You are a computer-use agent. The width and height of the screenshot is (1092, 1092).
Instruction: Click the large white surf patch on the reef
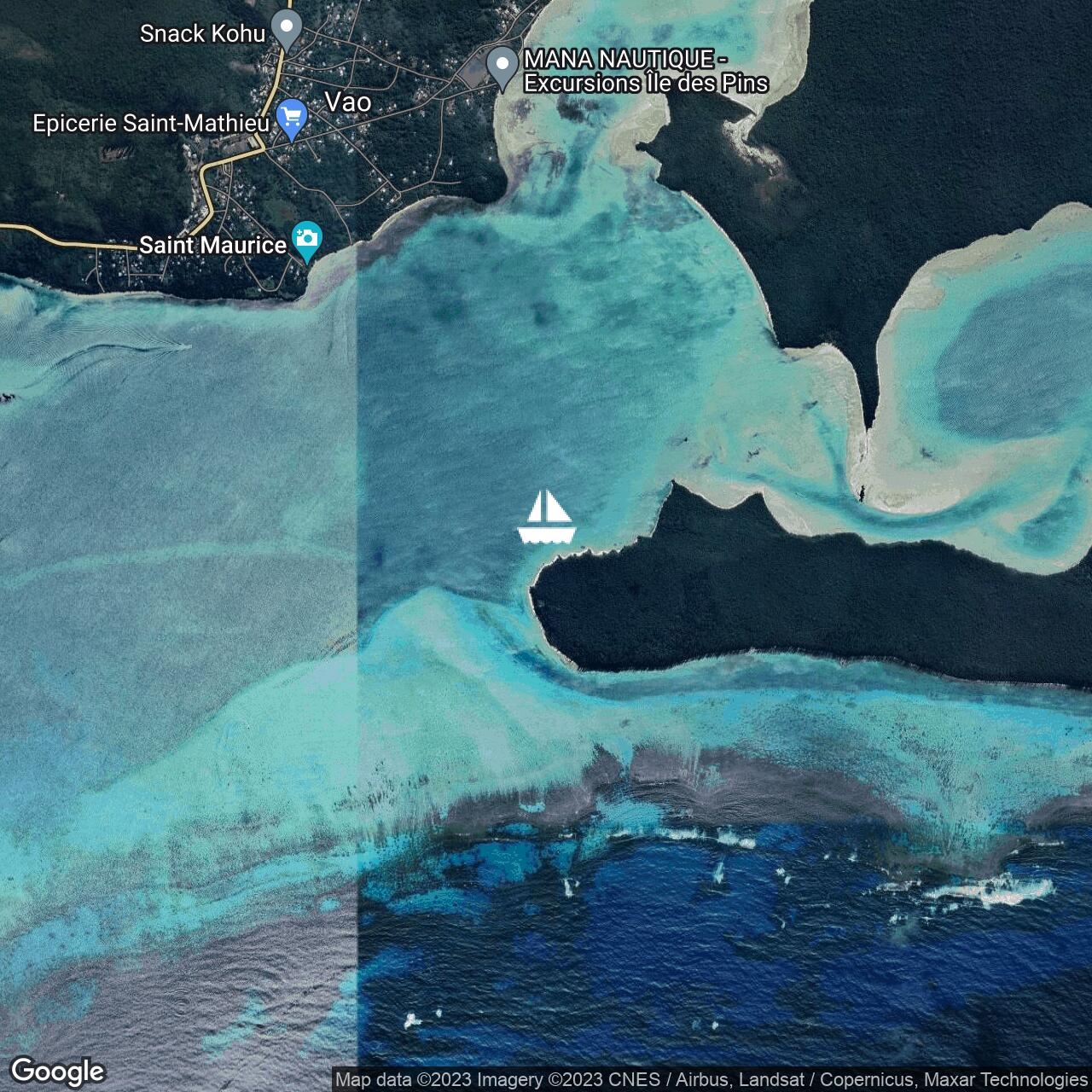[x=990, y=891]
